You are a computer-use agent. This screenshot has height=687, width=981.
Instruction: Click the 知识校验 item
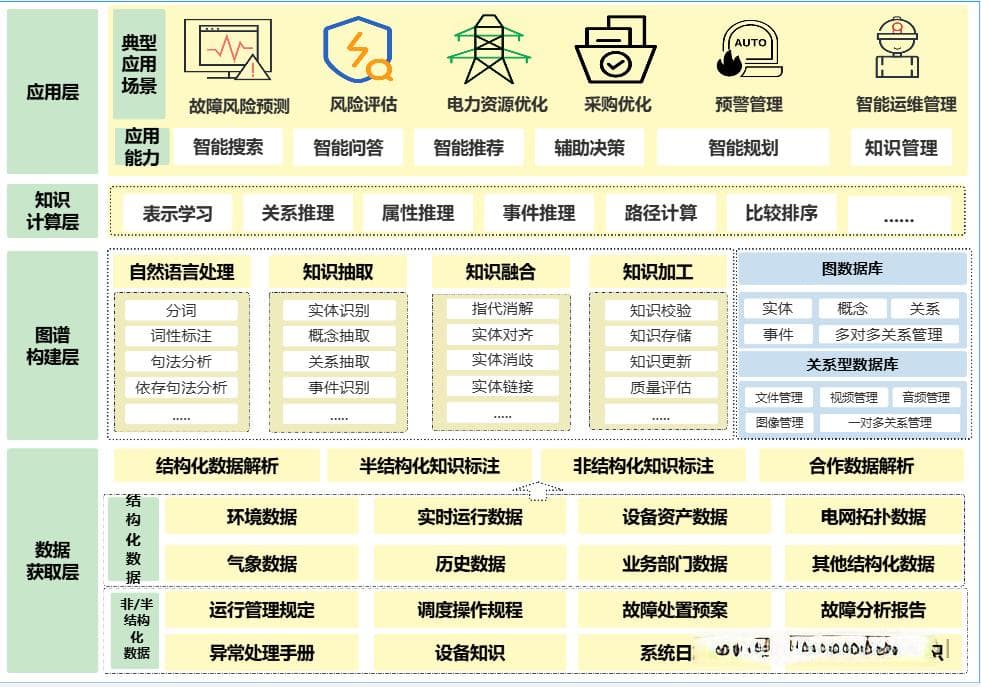[660, 310]
